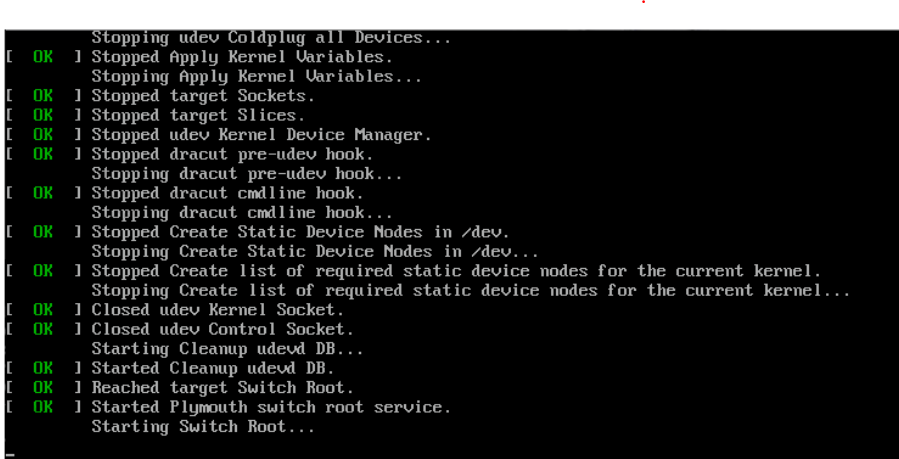Screen dimensions: 899x459
Task: Select the "Closed udev Control Socket" line
Action: 222,329
